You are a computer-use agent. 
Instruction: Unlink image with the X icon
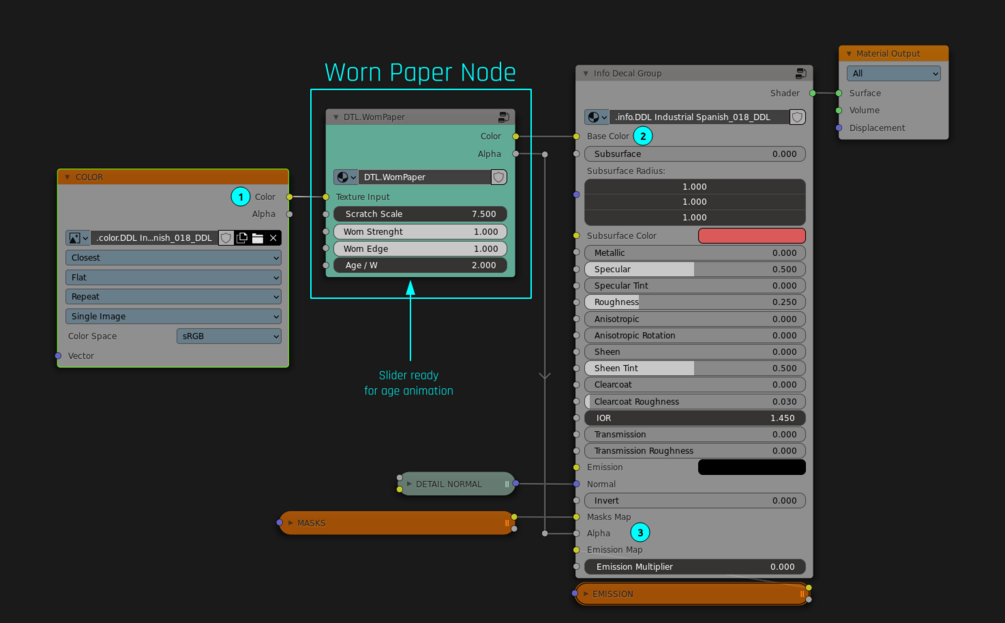point(273,238)
